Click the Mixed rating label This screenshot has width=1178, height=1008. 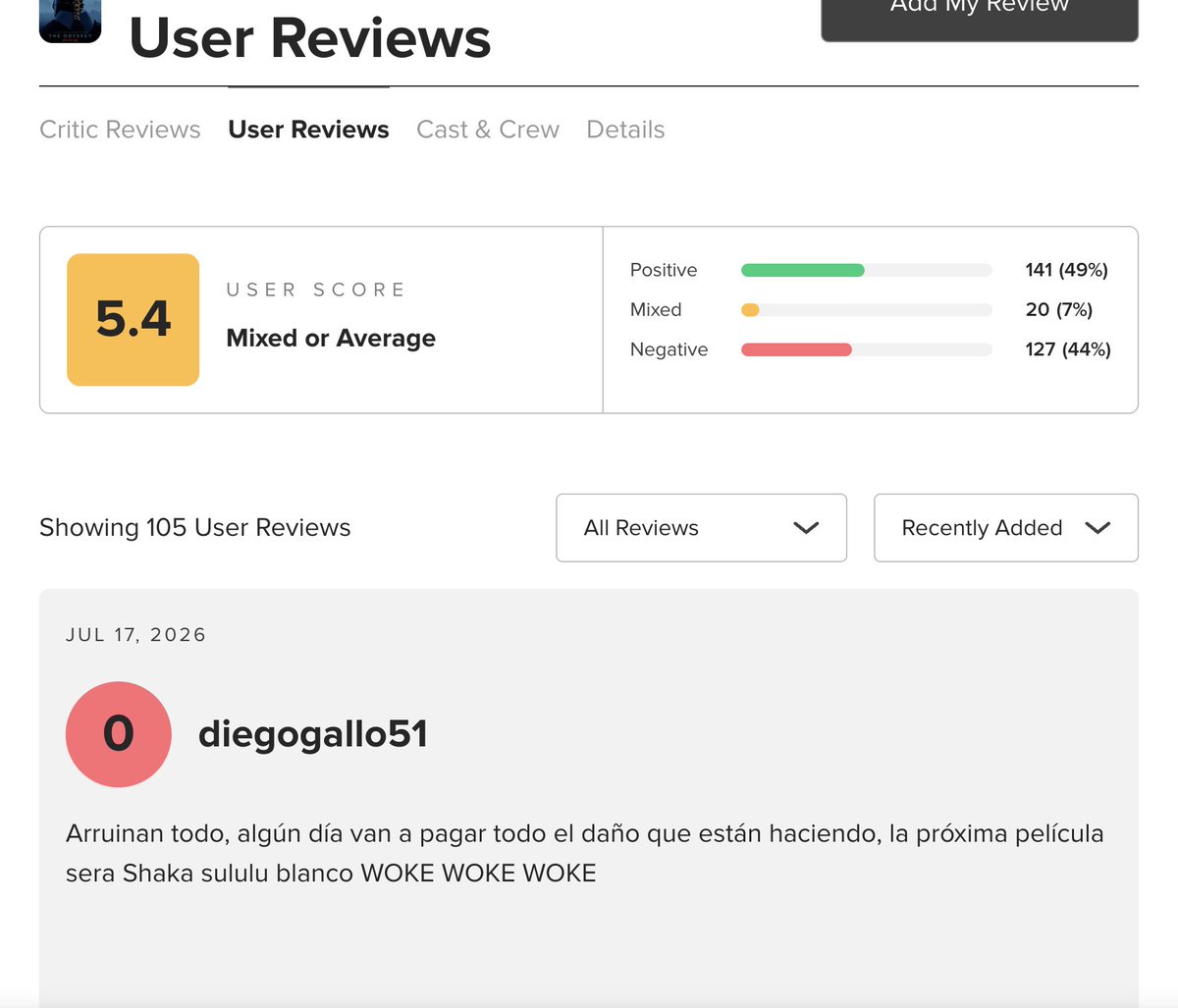tap(656, 310)
